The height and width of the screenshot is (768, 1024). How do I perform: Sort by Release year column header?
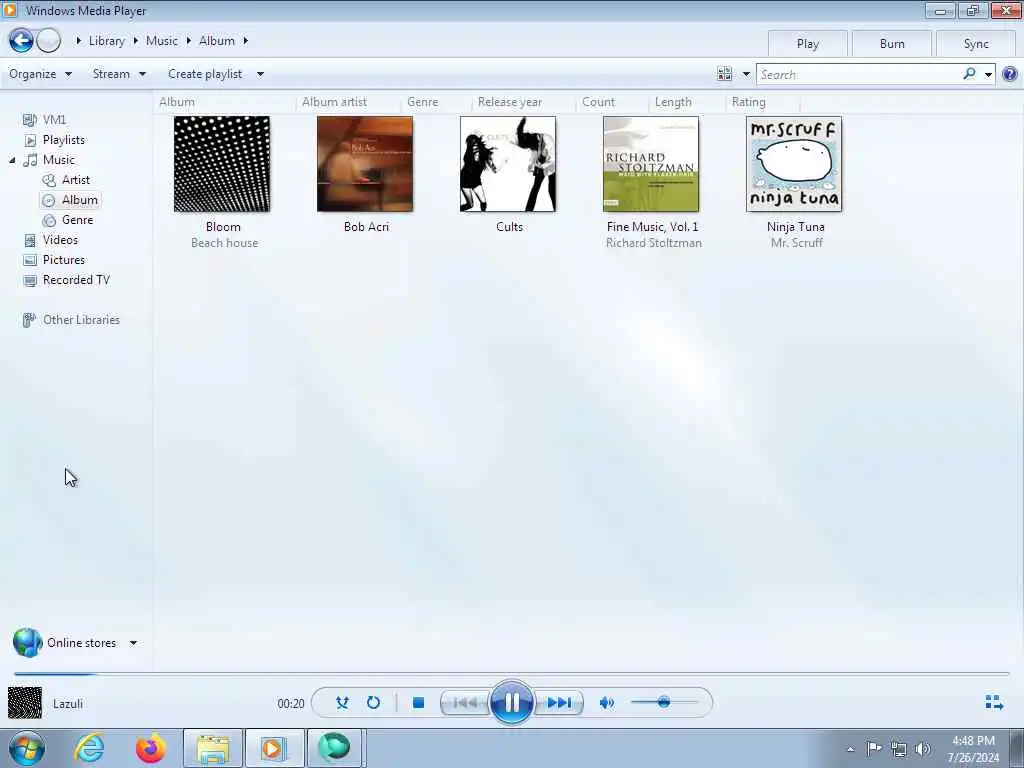point(510,102)
